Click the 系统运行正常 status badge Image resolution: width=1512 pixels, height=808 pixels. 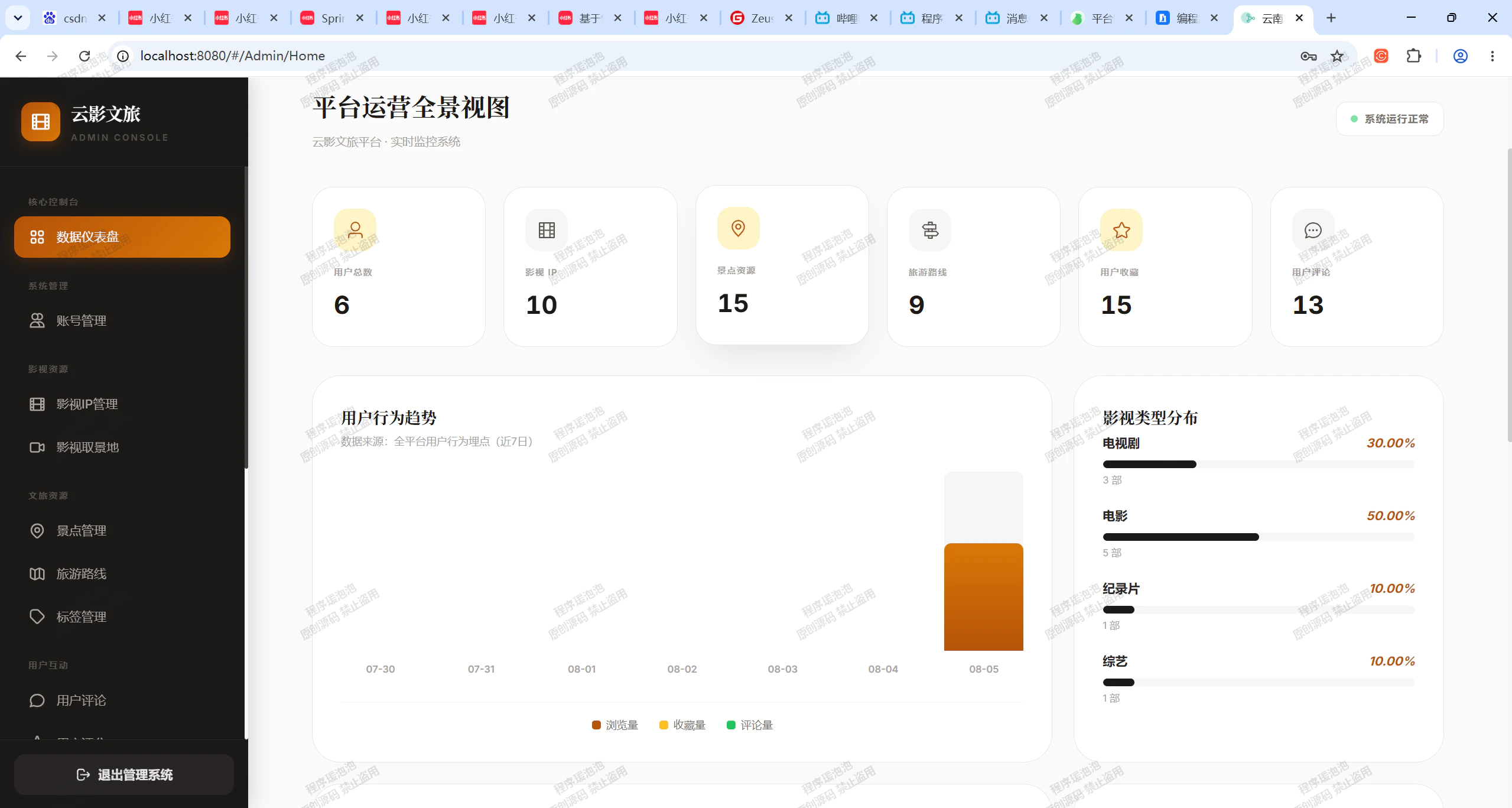(x=1390, y=119)
